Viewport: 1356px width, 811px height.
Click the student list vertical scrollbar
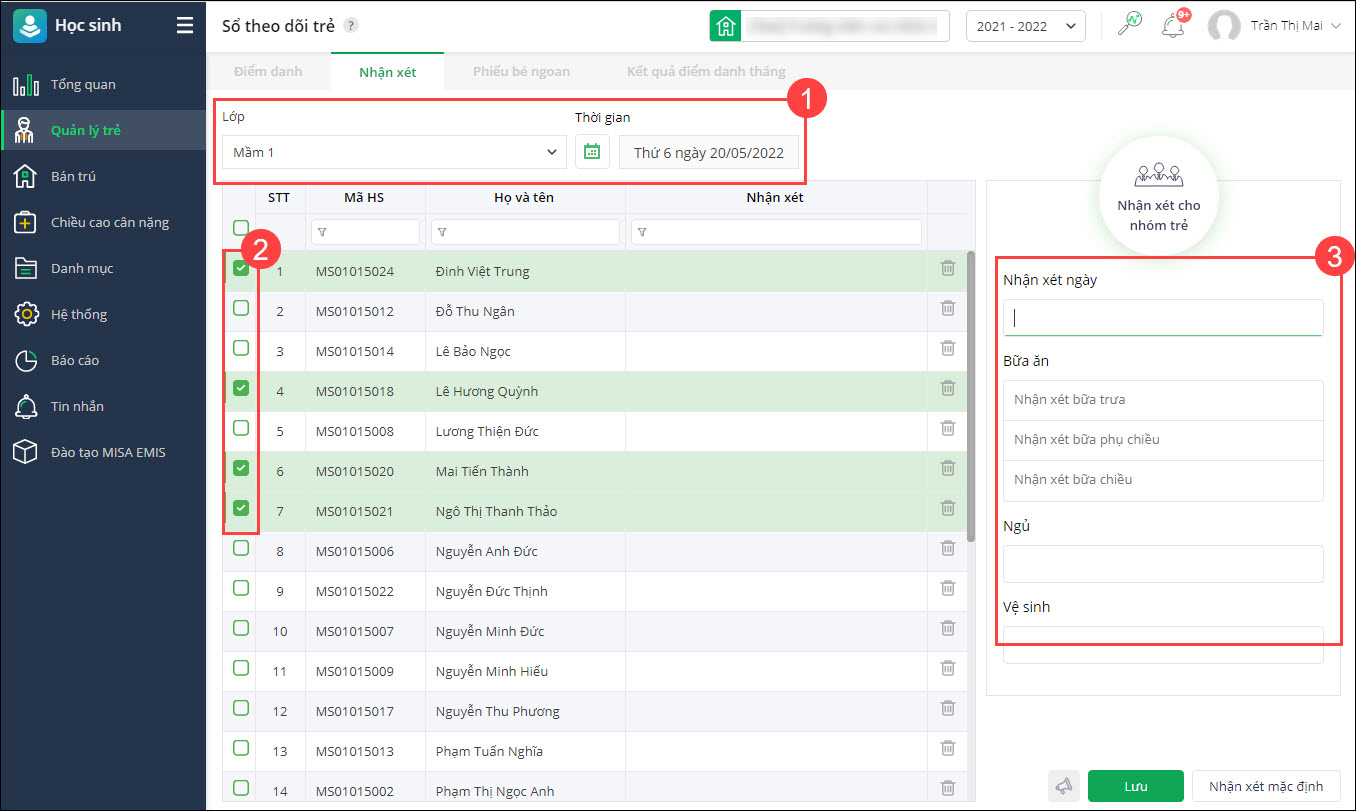[970, 400]
